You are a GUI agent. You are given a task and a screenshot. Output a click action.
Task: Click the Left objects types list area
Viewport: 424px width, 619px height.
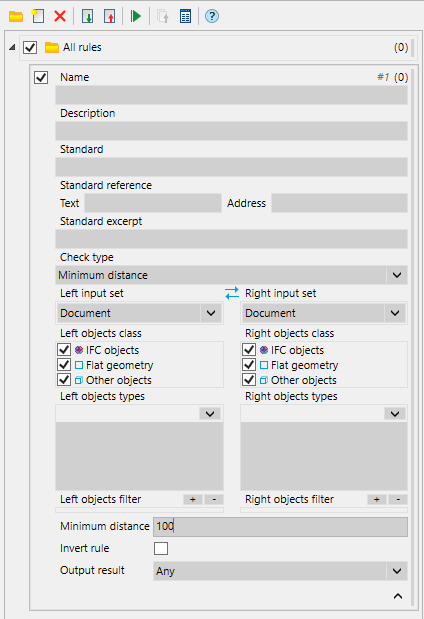coord(139,456)
